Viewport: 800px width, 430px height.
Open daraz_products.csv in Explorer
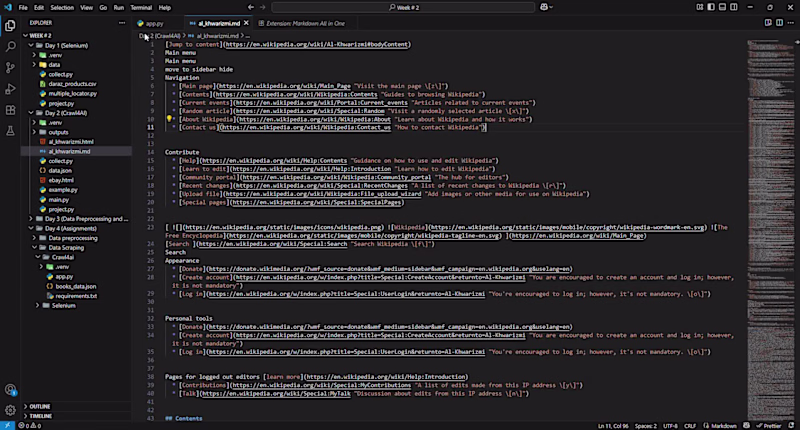tap(72, 84)
